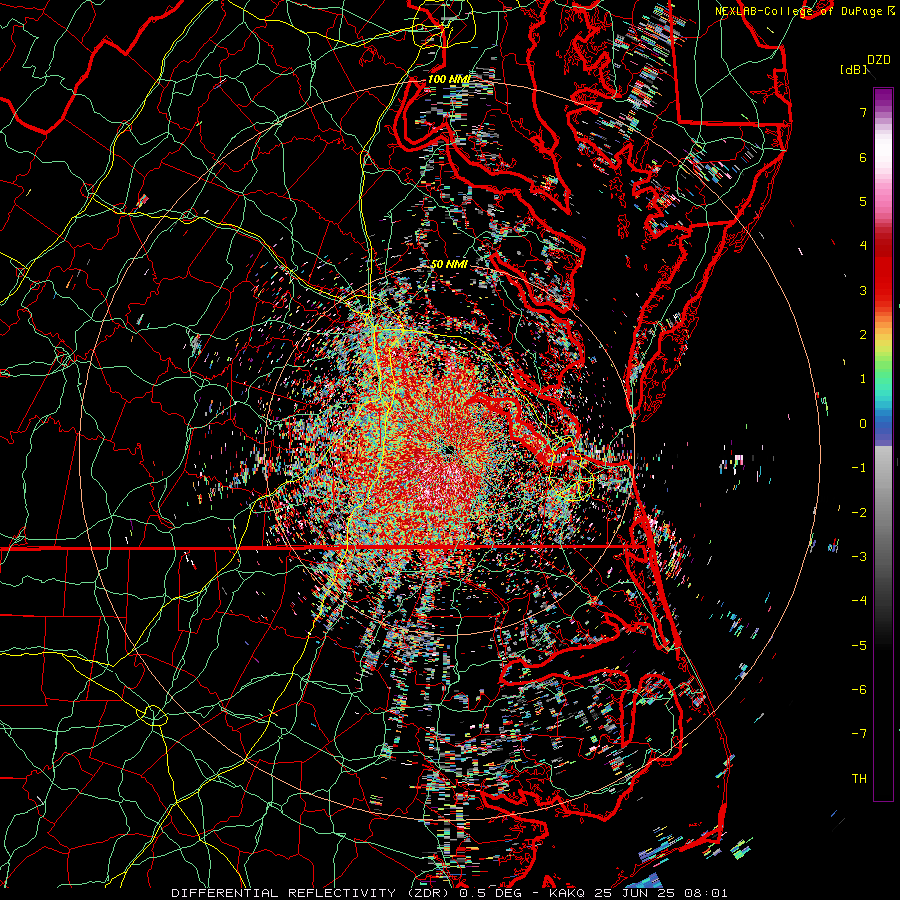This screenshot has height=900, width=900.
Task: Click the "3" value on the dB scale
Action: tap(863, 290)
